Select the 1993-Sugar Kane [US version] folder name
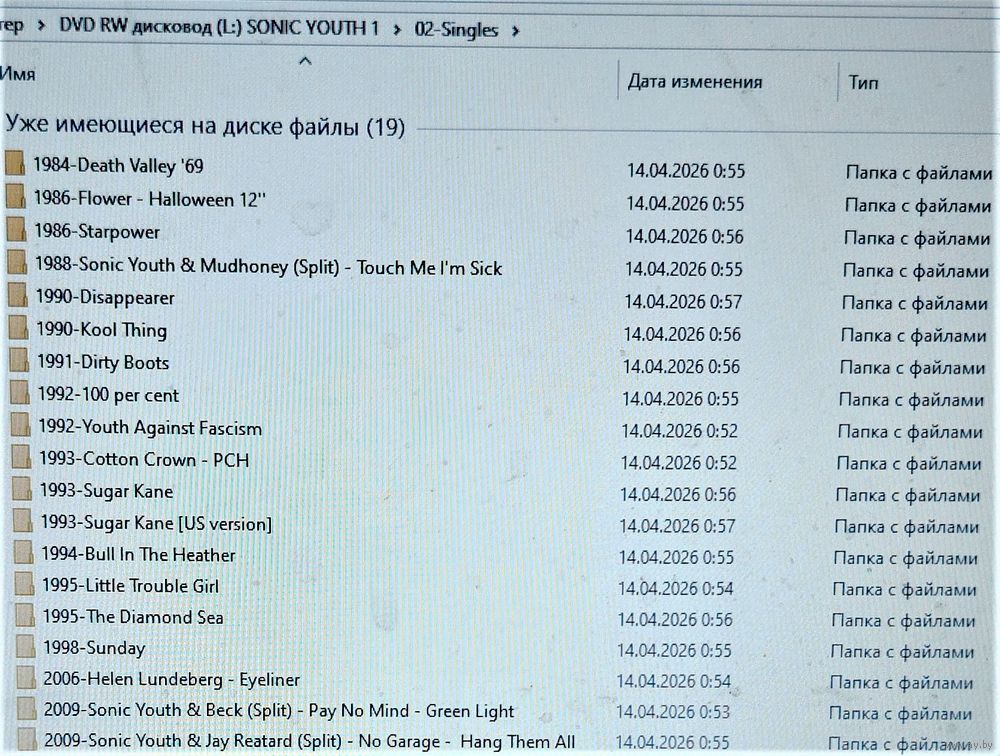This screenshot has height=756, width=1000. point(156,523)
